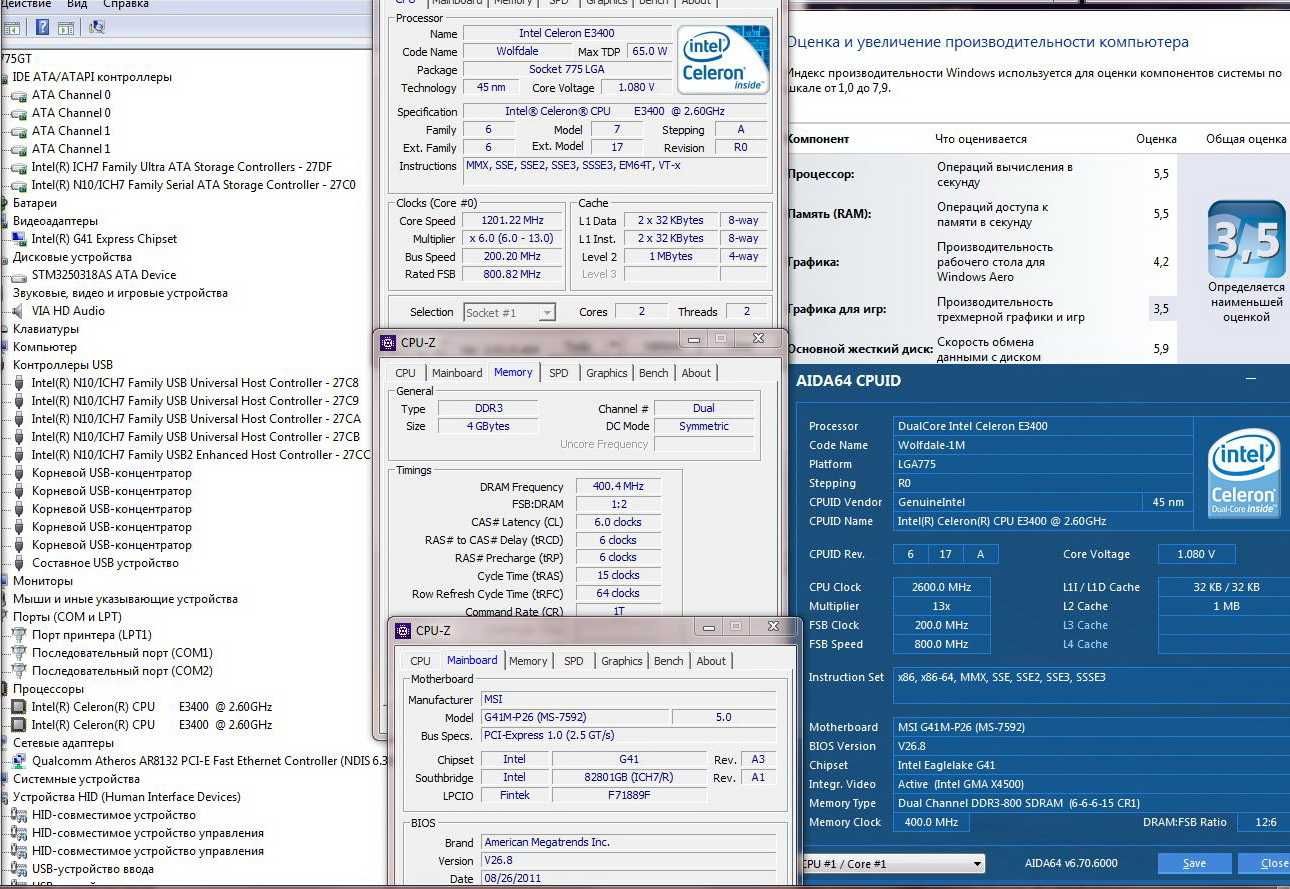Click the DRAM Frequency 400.4 MHz field
The width and height of the screenshot is (1290, 889).
[618, 486]
